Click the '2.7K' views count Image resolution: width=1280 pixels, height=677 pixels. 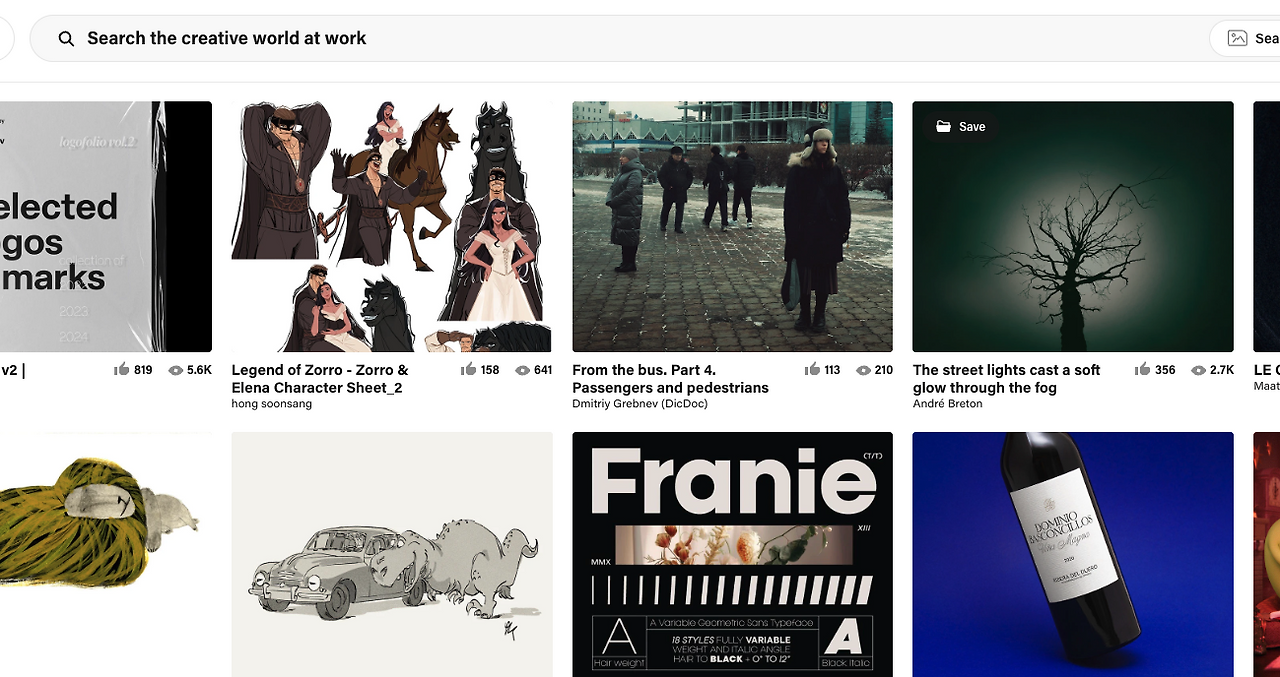[x=1222, y=370]
